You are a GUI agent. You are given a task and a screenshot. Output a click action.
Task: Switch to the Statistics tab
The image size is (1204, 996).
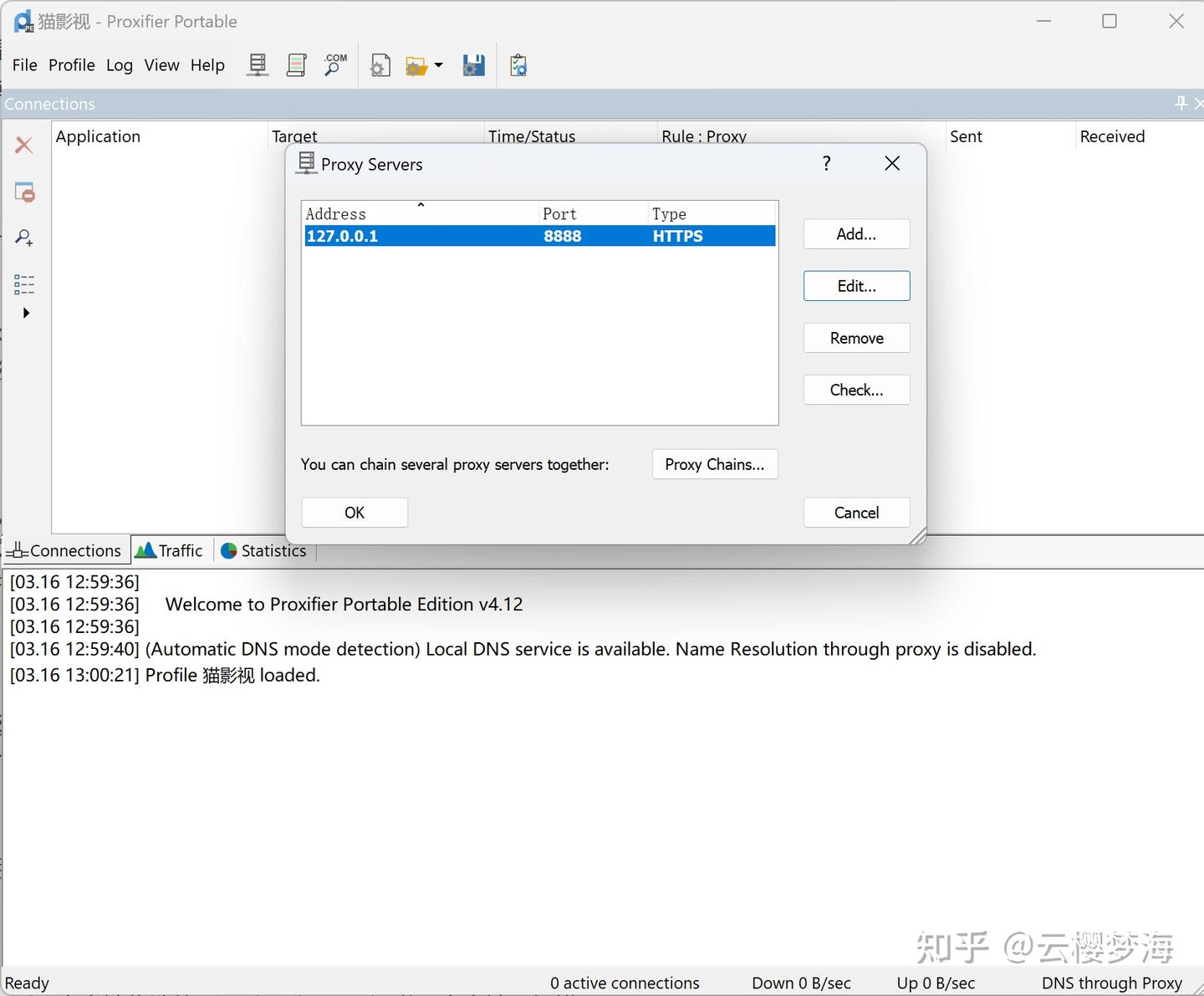[264, 550]
